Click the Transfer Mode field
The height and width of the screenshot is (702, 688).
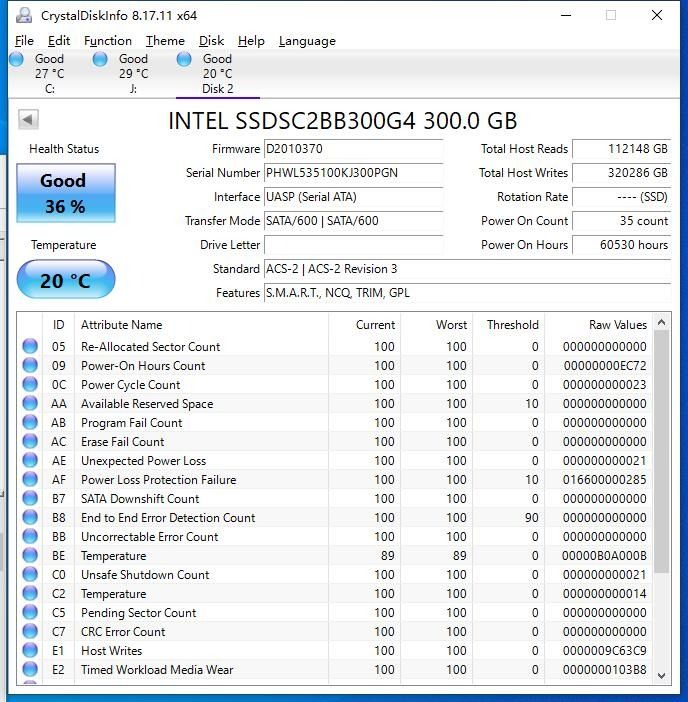[x=354, y=221]
